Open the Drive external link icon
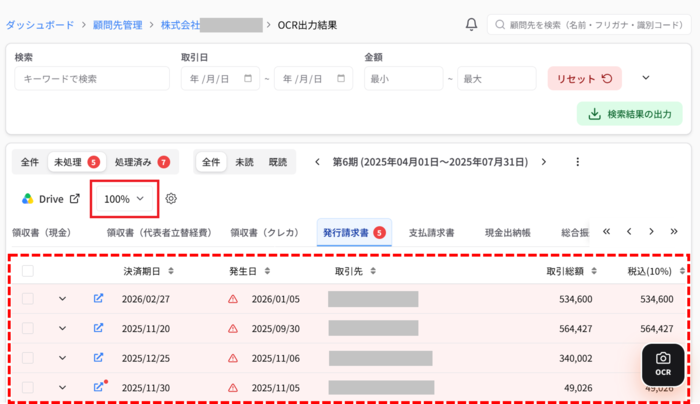The height and width of the screenshot is (404, 700). (75, 199)
